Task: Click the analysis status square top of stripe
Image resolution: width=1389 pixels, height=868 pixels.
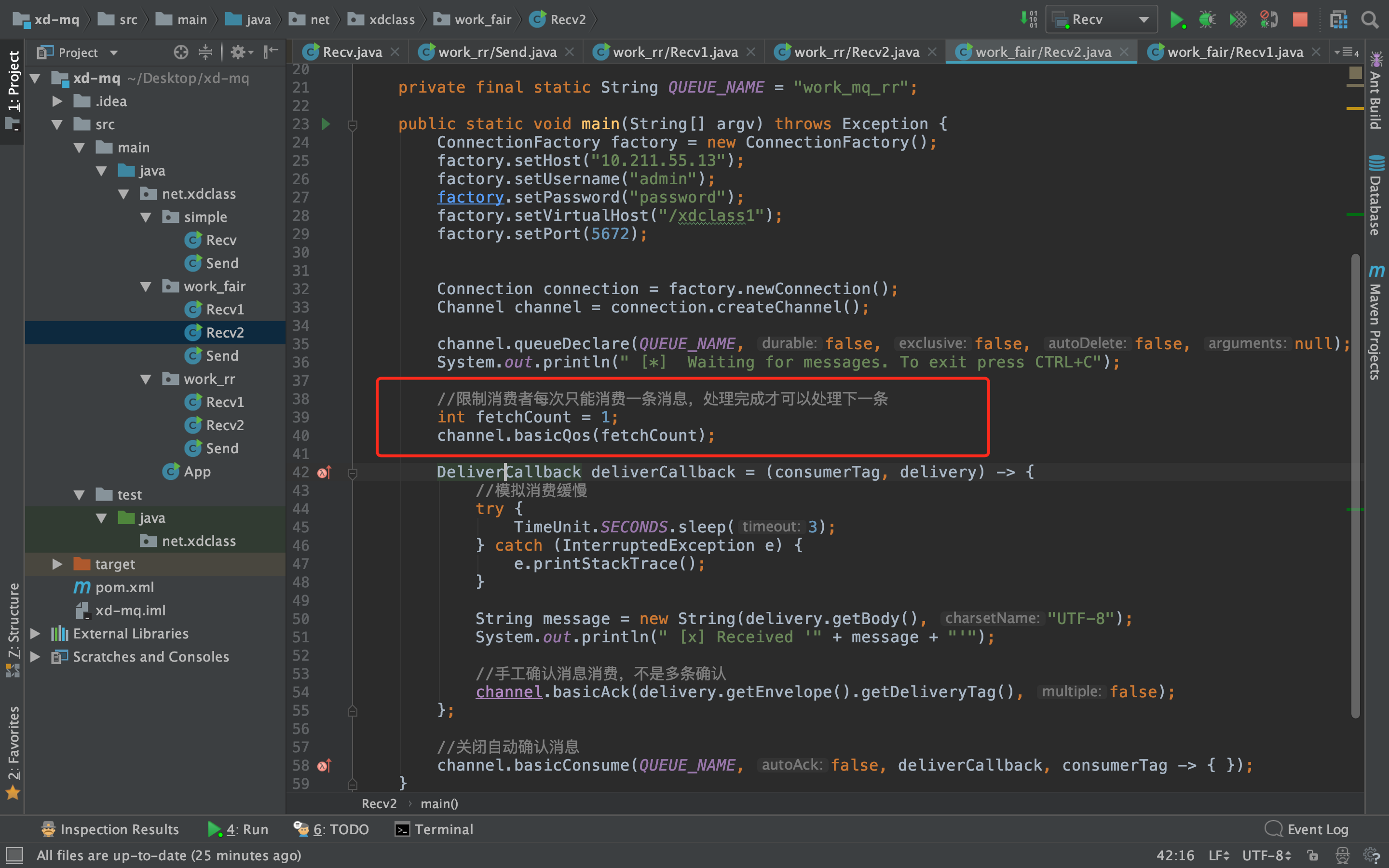Action: [x=1355, y=72]
